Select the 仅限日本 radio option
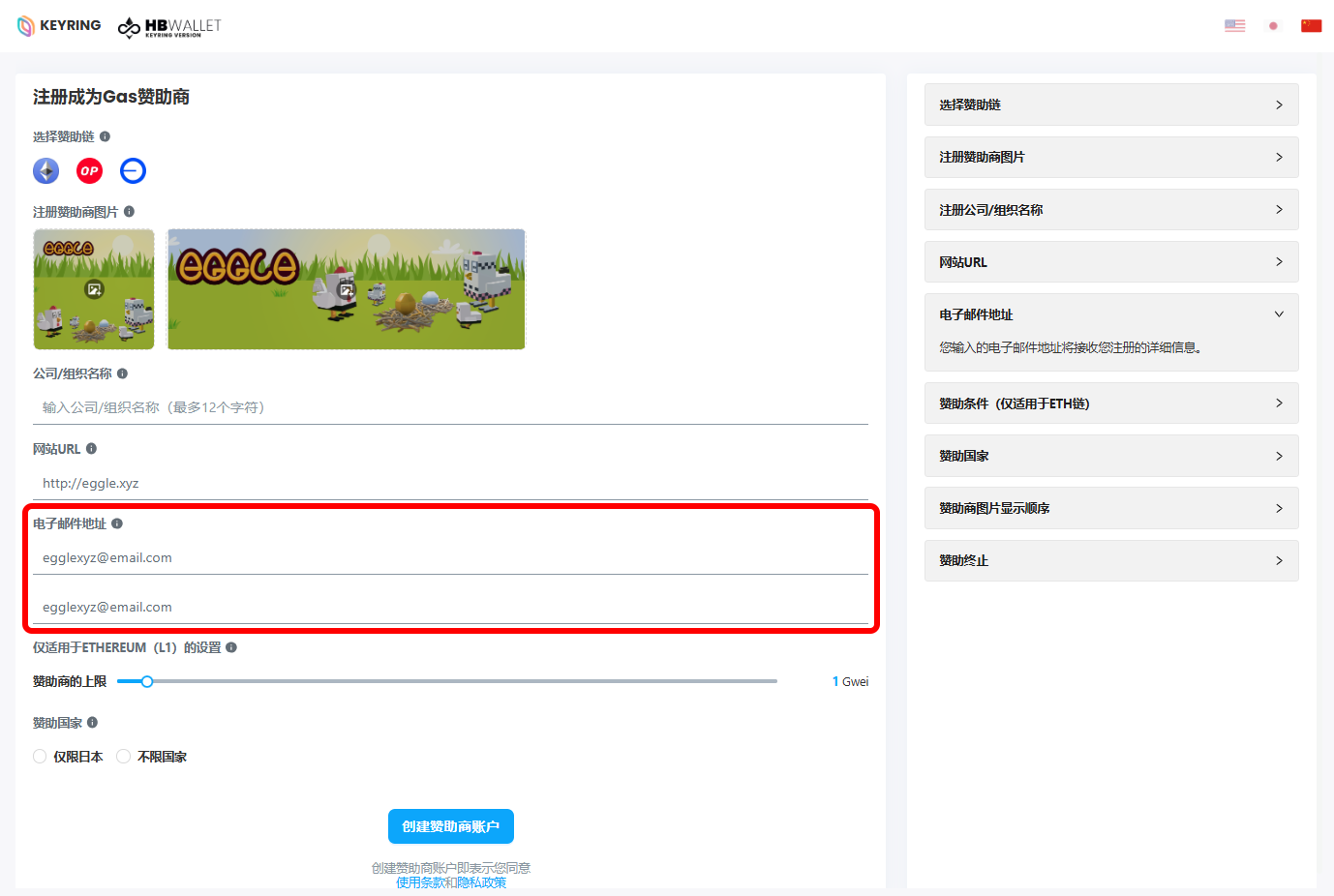 (x=40, y=757)
